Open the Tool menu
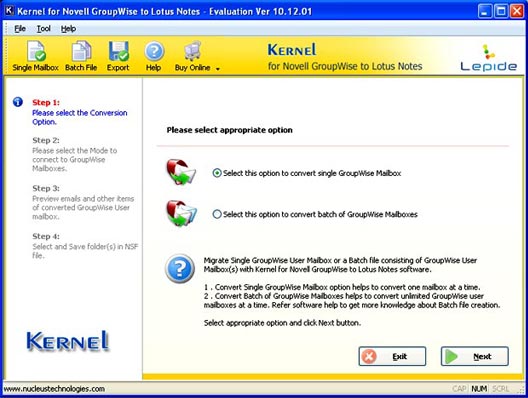The width and height of the screenshot is (528, 398). tap(43, 29)
